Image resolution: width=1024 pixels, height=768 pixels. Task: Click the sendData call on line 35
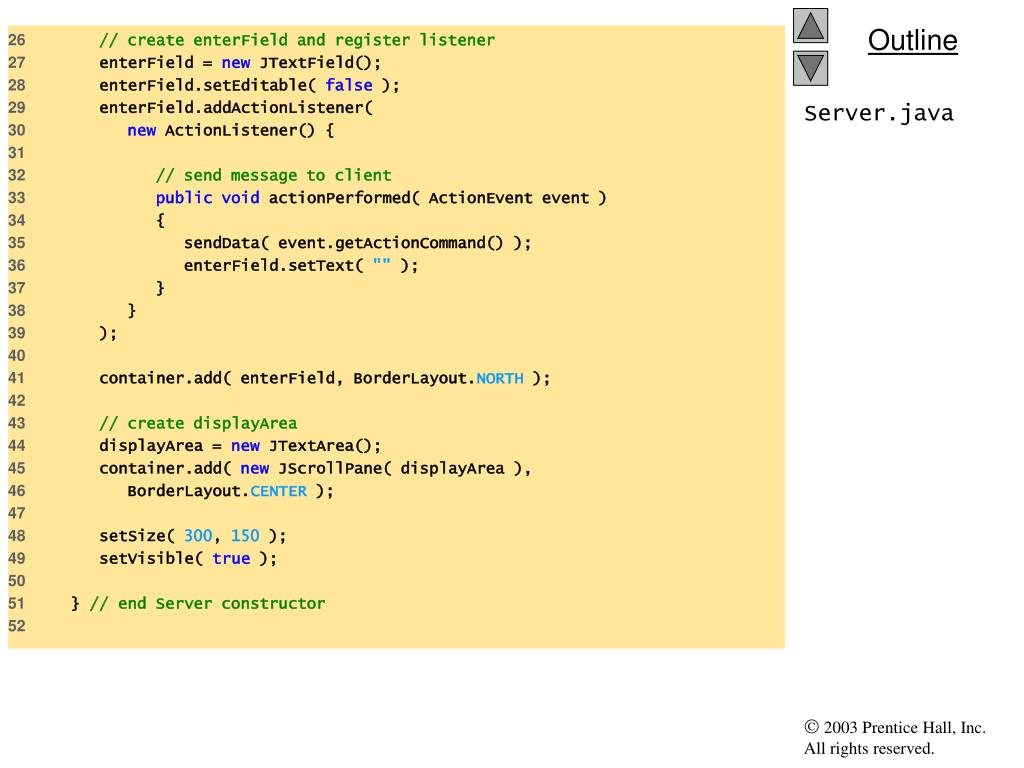(226, 243)
